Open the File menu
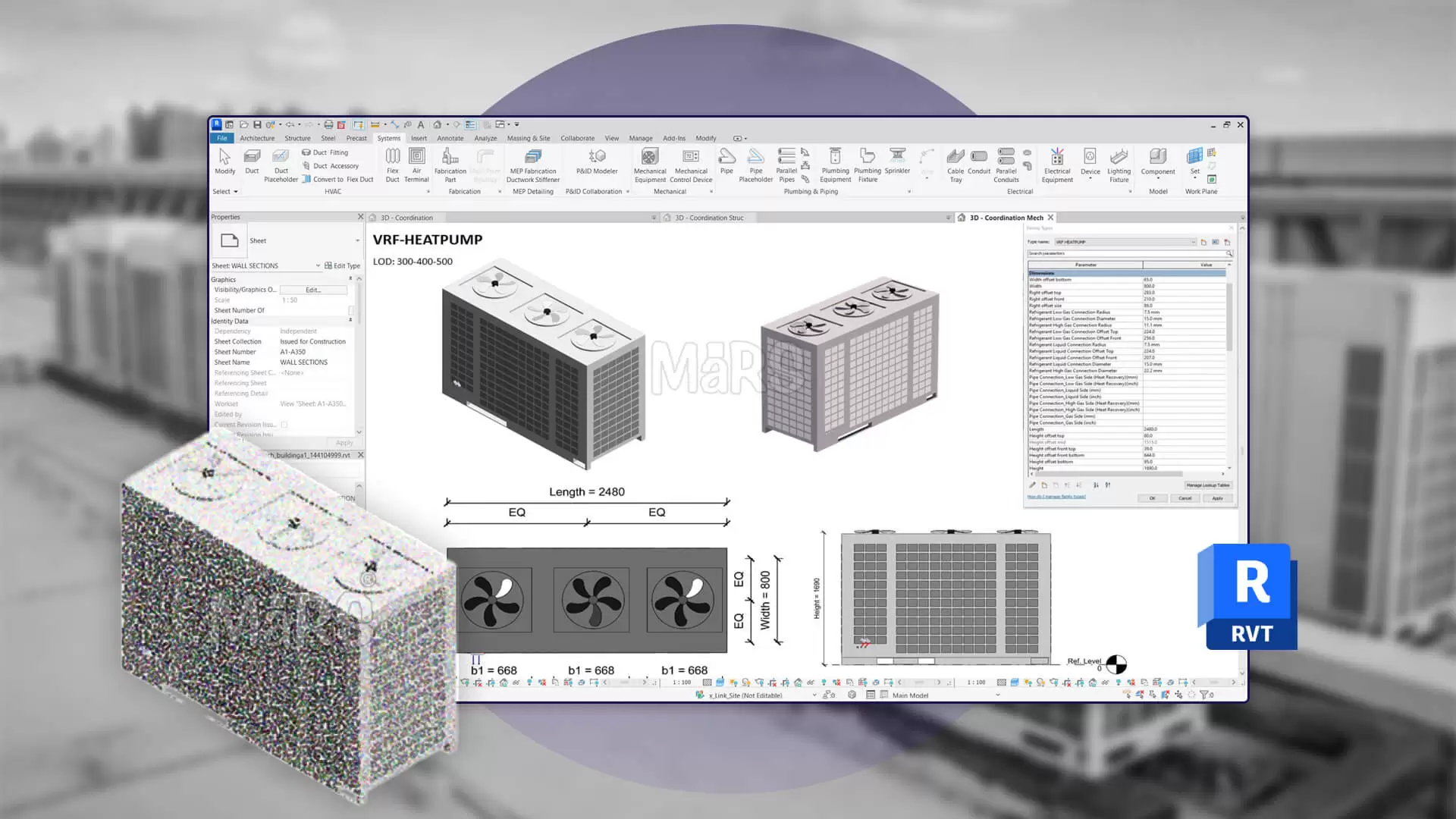Screen dimensions: 1456x819 pos(222,138)
